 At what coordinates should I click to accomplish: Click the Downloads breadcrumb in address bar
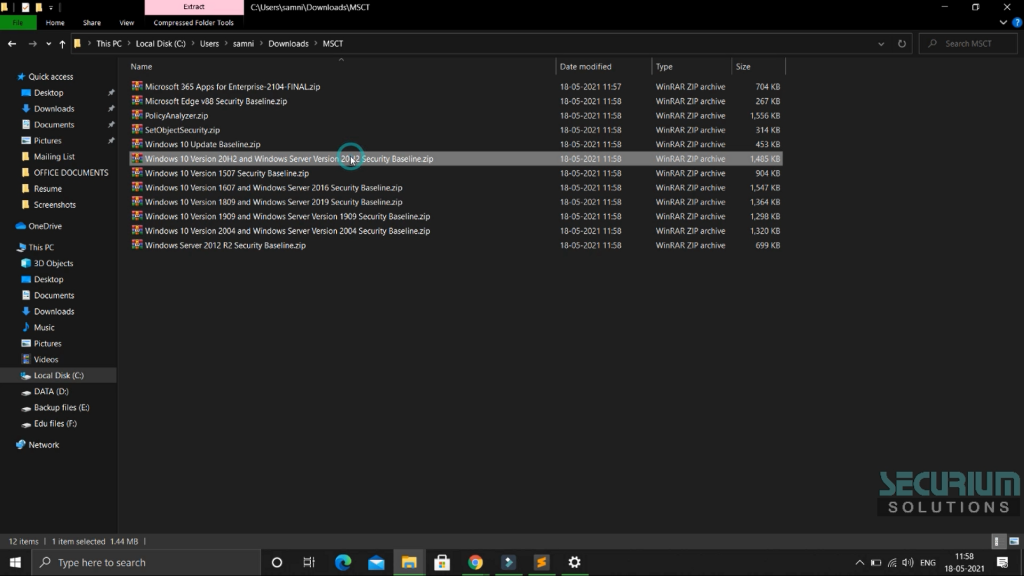click(288, 44)
